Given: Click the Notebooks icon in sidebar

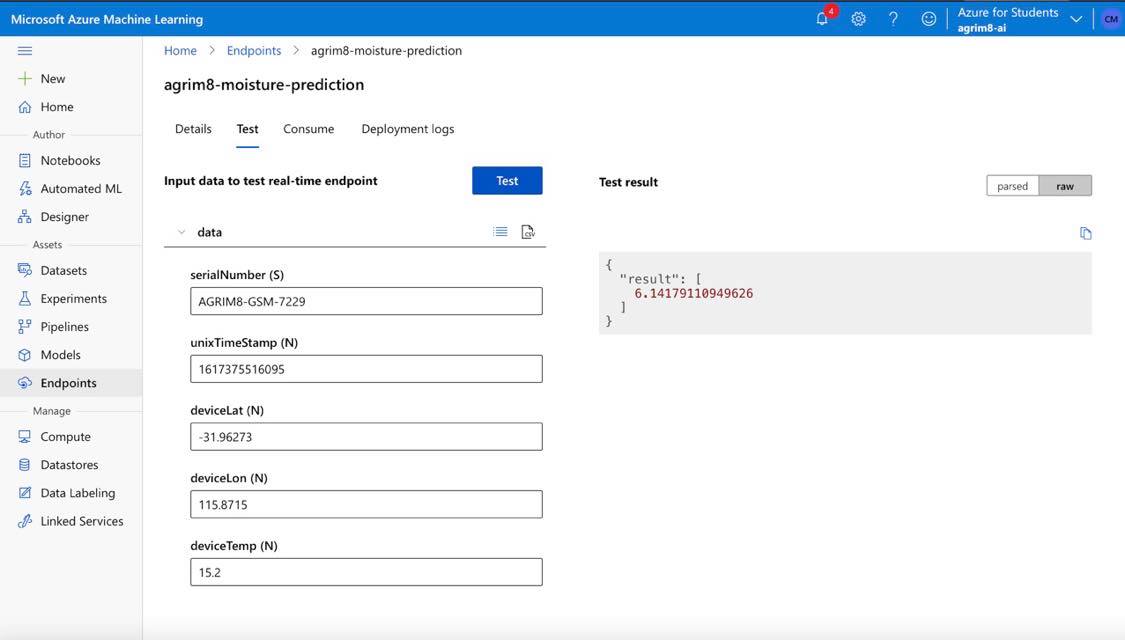Looking at the screenshot, I should pos(25,161).
